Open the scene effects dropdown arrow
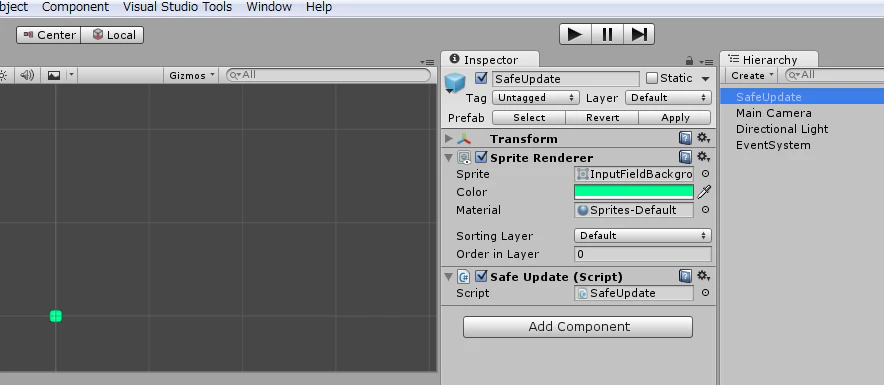This screenshot has height=385, width=884. point(71,75)
